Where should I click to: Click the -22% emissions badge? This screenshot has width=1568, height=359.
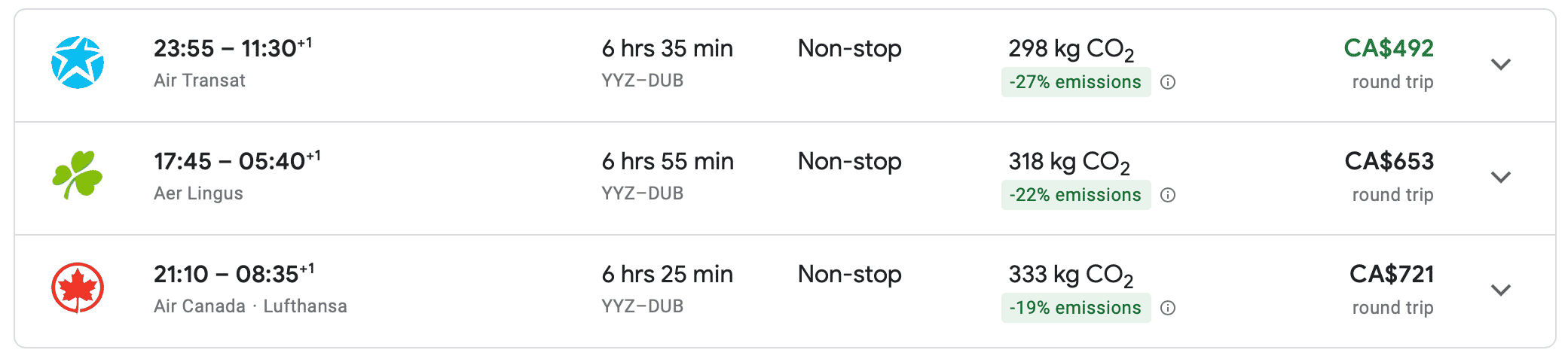(x=1075, y=195)
